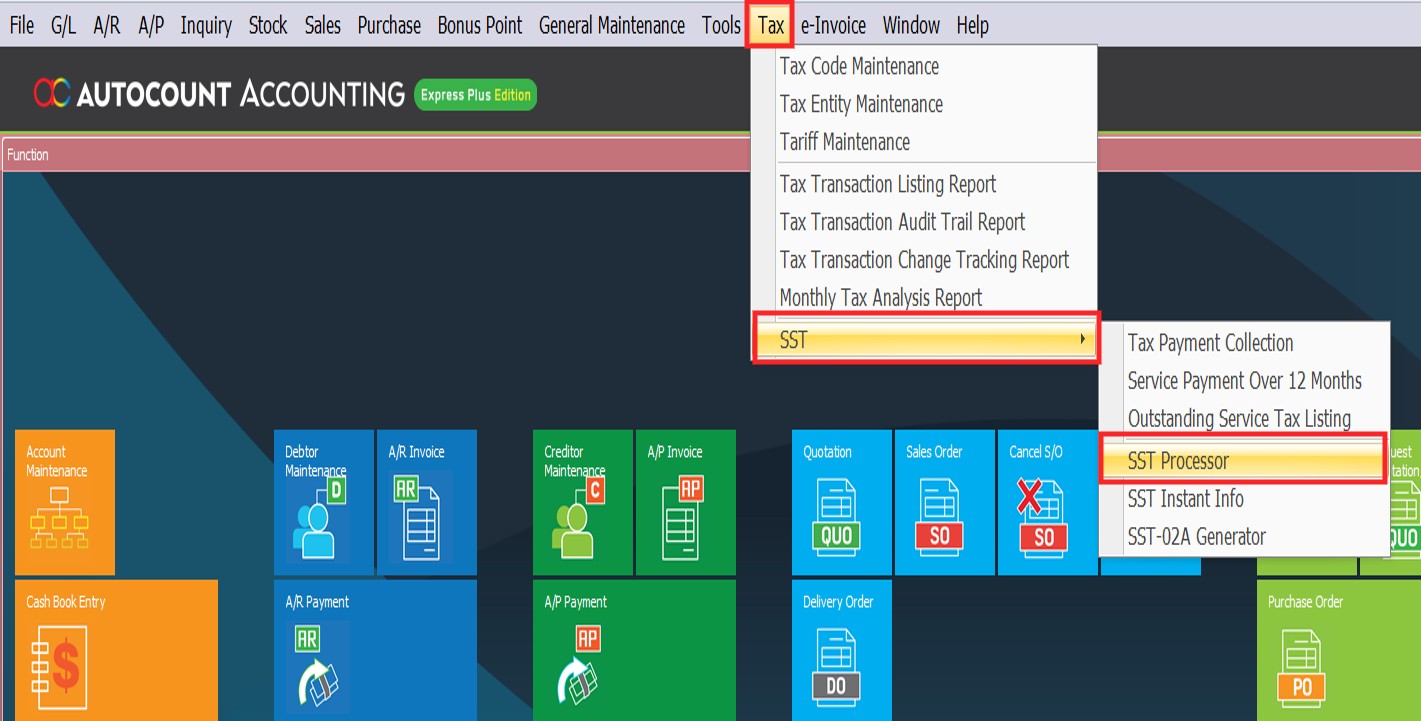The height and width of the screenshot is (721, 1421).
Task: Click SST-02A Generator entry
Action: [1196, 537]
